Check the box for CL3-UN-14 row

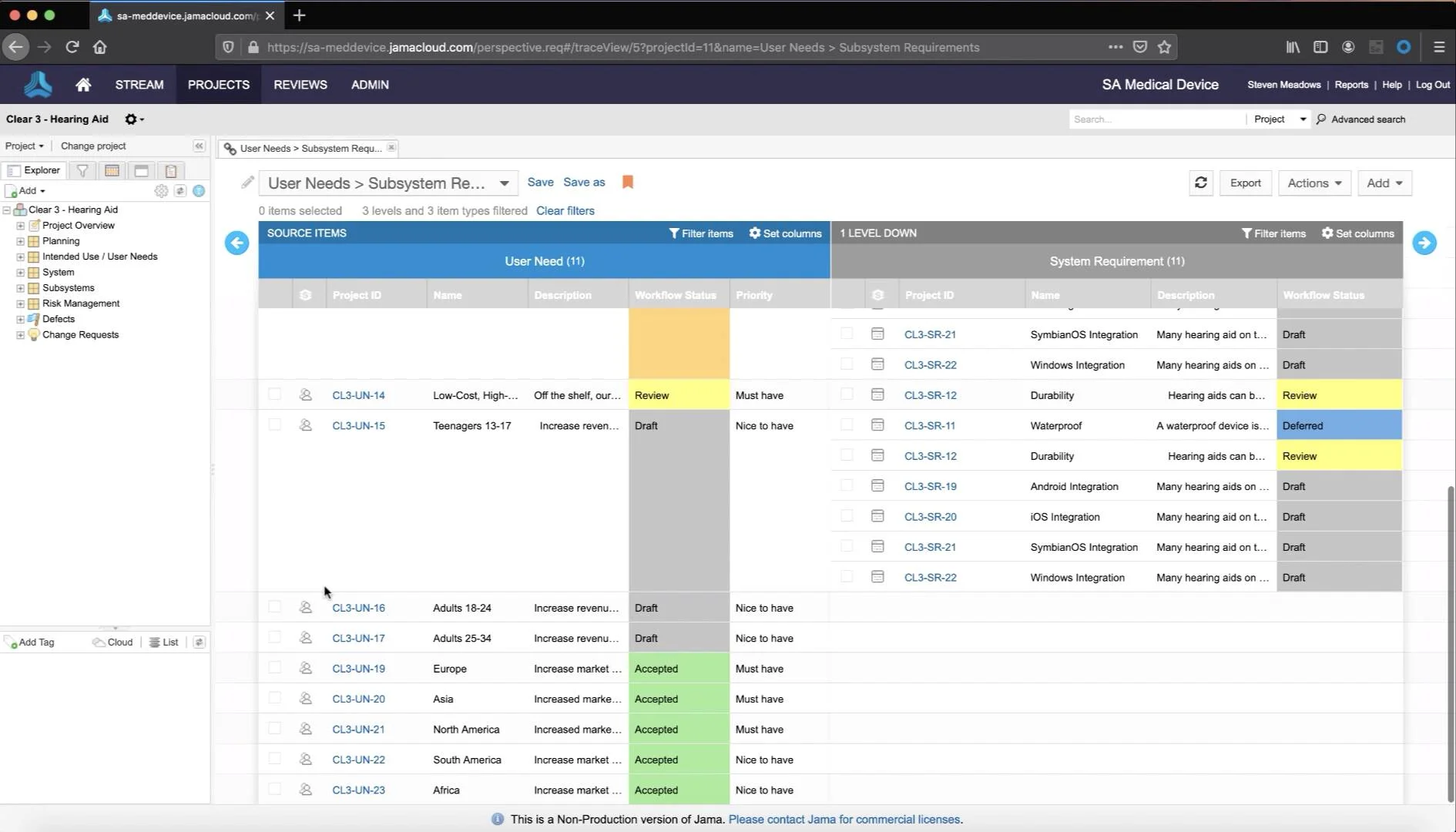pyautogui.click(x=274, y=394)
